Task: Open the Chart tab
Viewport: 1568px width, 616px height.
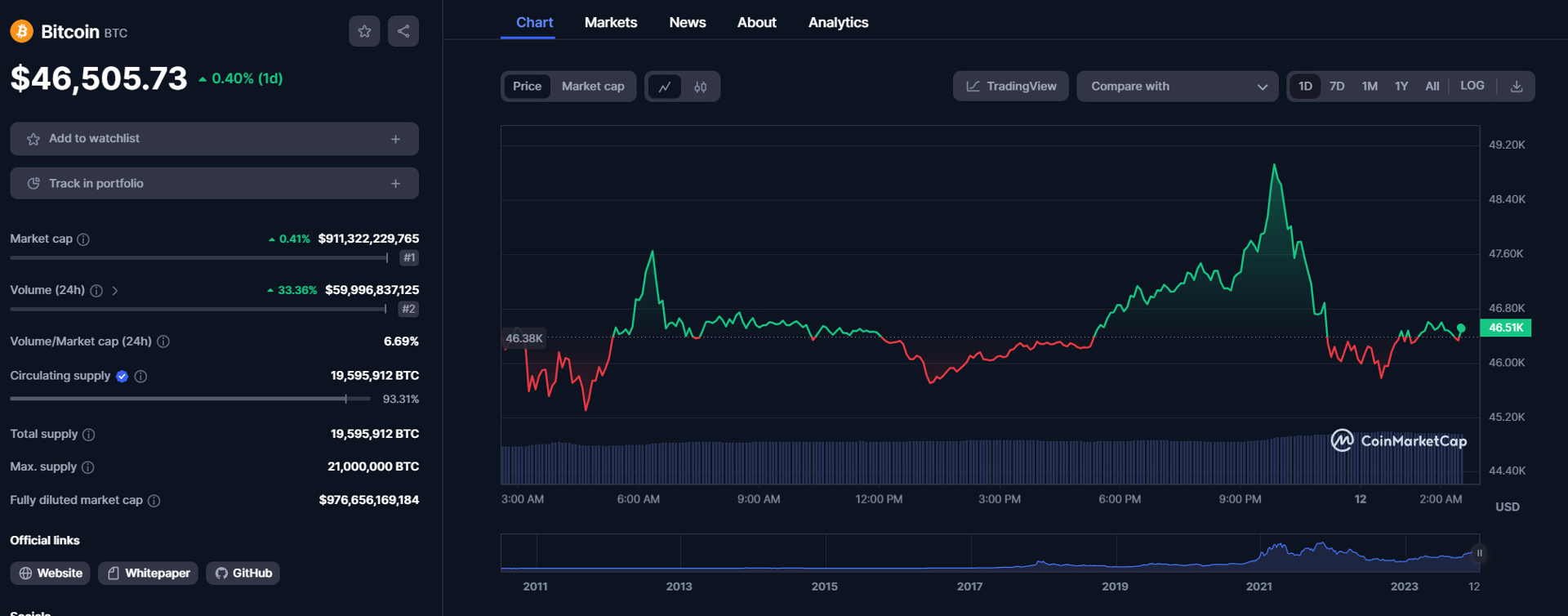Action: 534,23
